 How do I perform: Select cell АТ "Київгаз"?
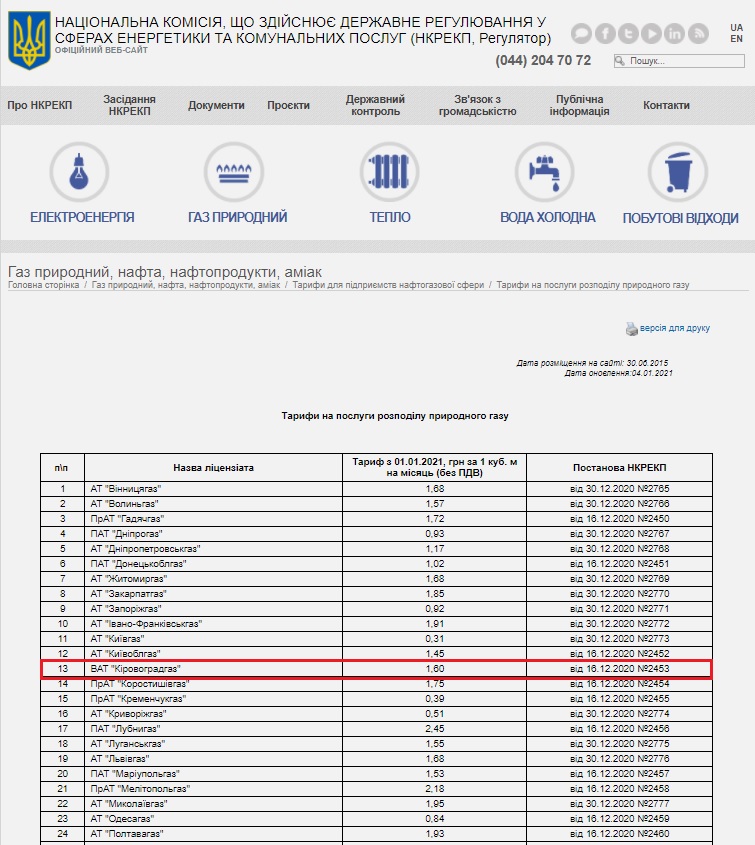[x=213, y=639]
